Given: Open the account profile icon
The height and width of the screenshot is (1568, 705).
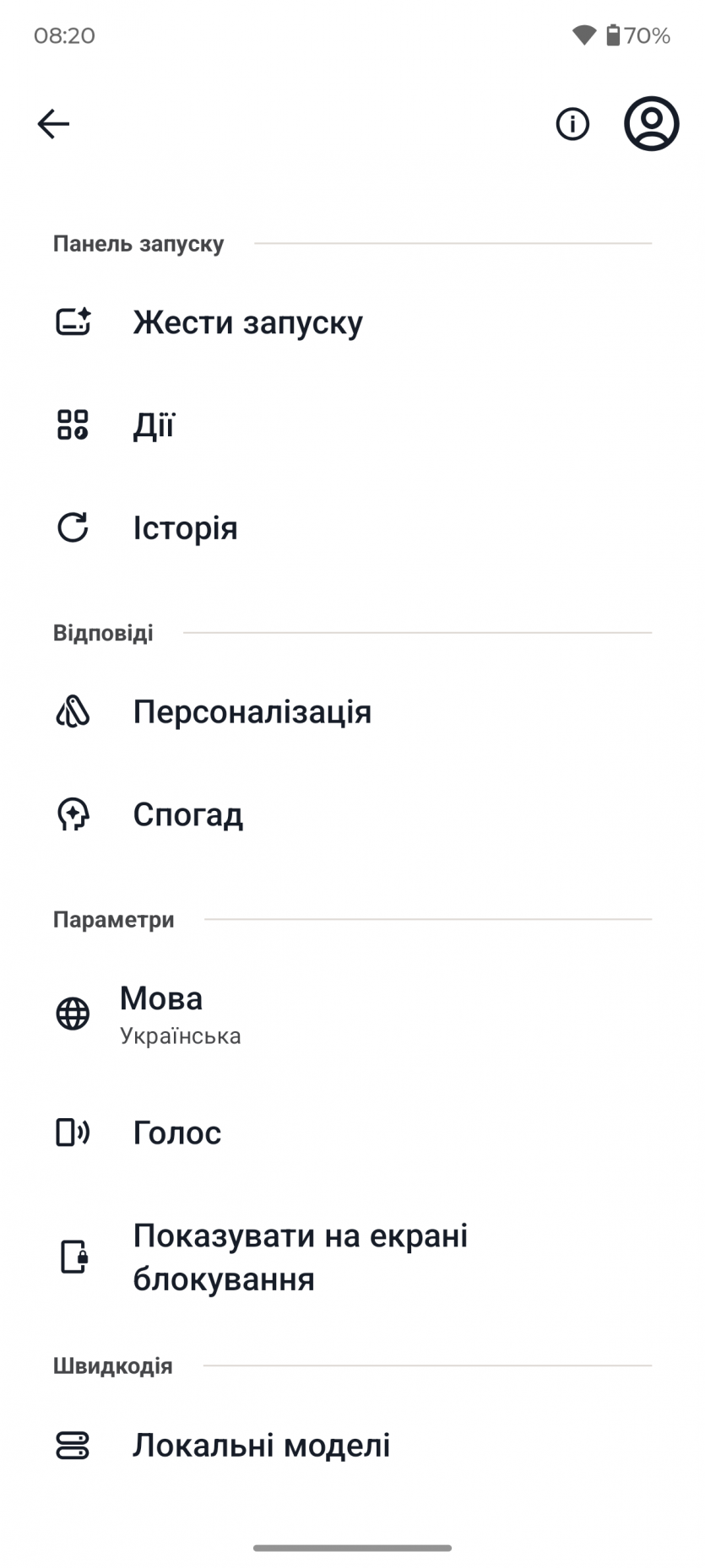Looking at the screenshot, I should pos(651,124).
